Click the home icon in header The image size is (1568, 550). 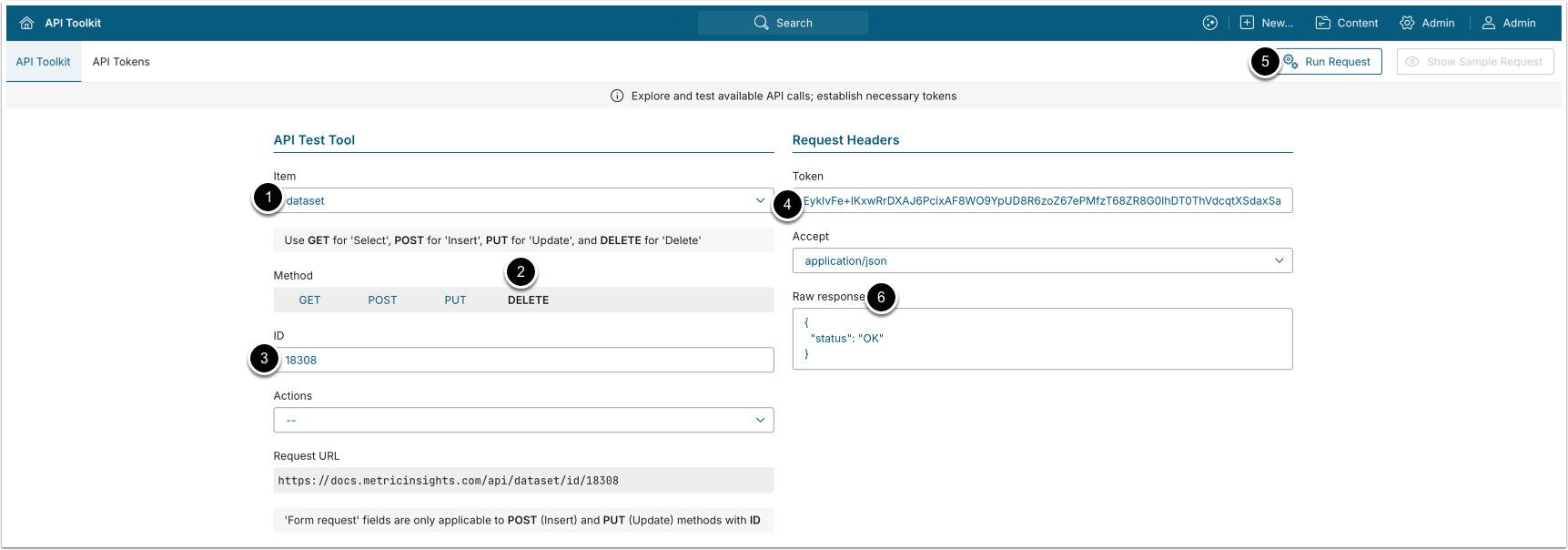[x=26, y=23]
